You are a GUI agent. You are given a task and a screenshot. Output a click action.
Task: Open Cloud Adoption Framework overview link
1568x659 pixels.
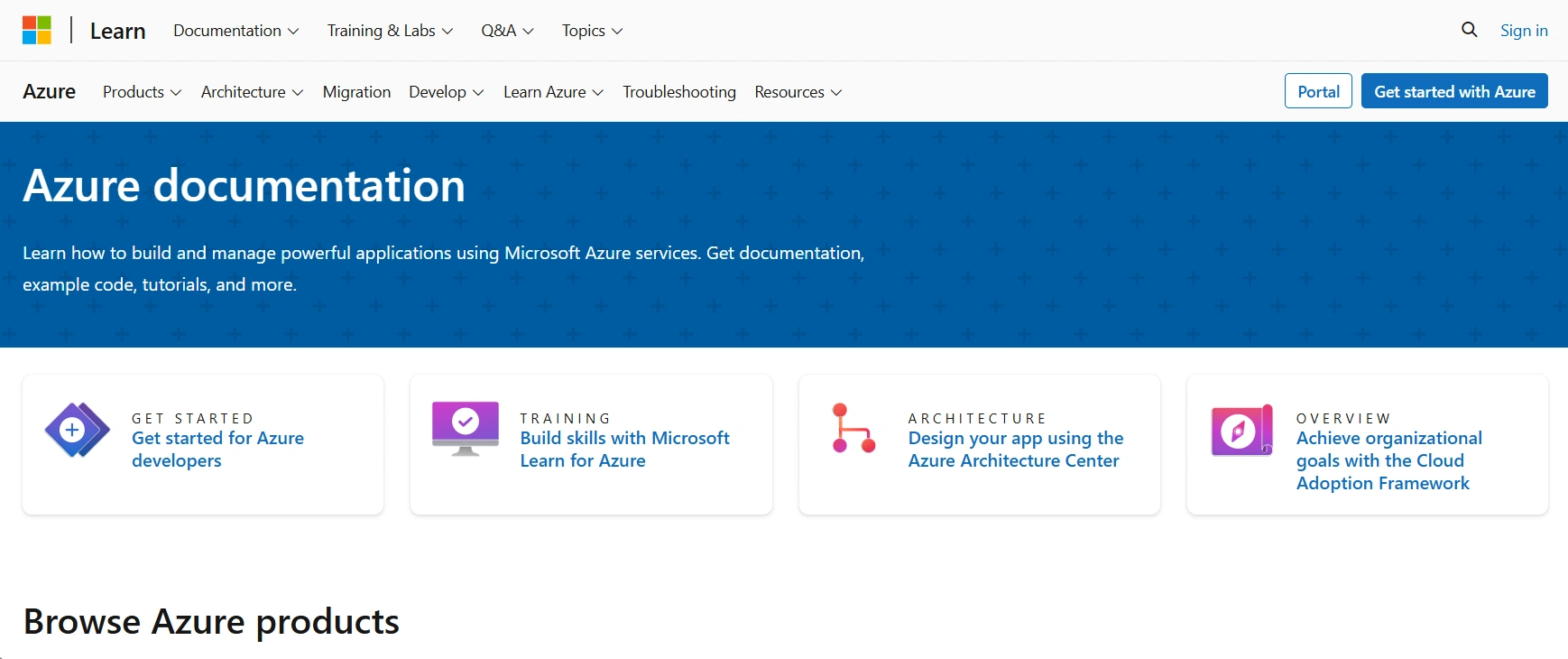[1389, 460]
